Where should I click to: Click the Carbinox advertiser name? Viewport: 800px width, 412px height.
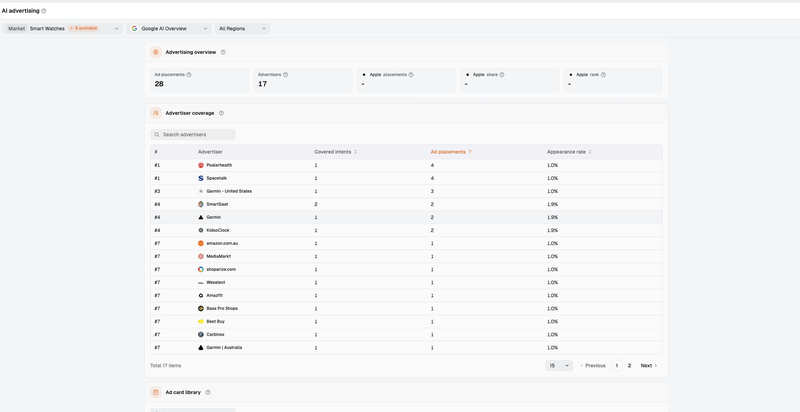215,334
